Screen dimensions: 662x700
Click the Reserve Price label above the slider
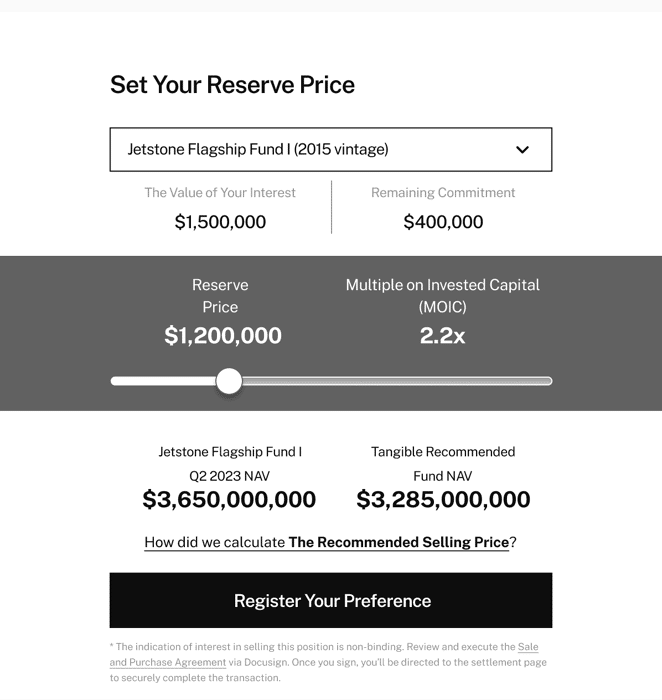point(220,296)
